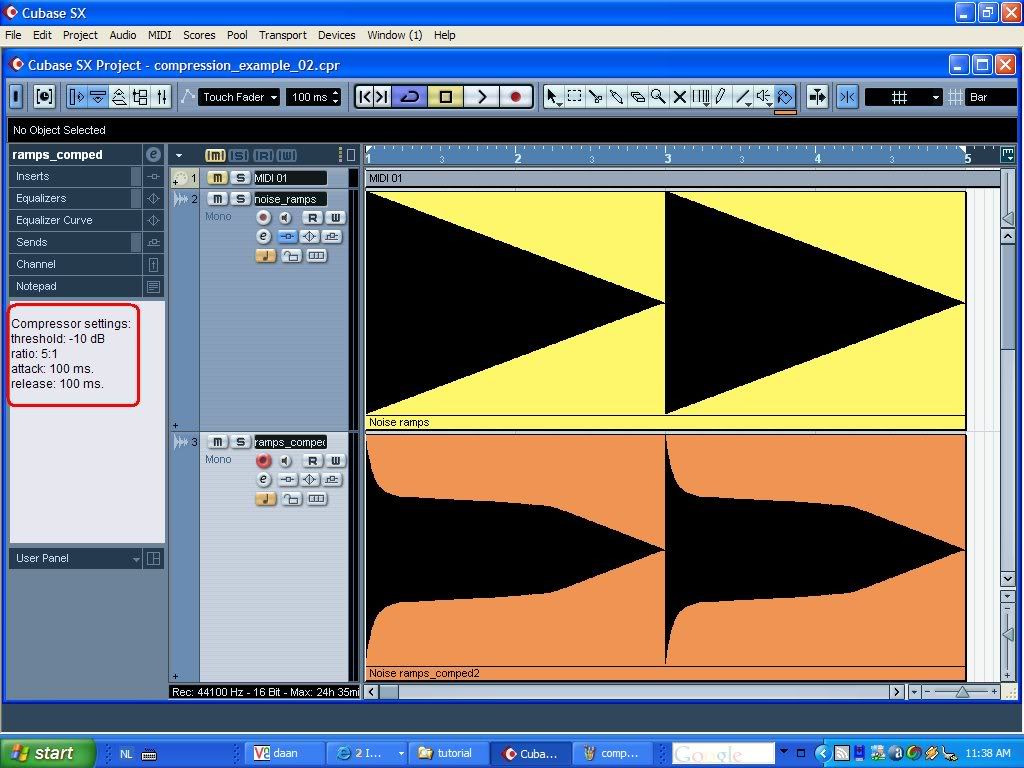1024x768 pixels.
Task: Open the Bar grid type dropdown
Action: (991, 97)
